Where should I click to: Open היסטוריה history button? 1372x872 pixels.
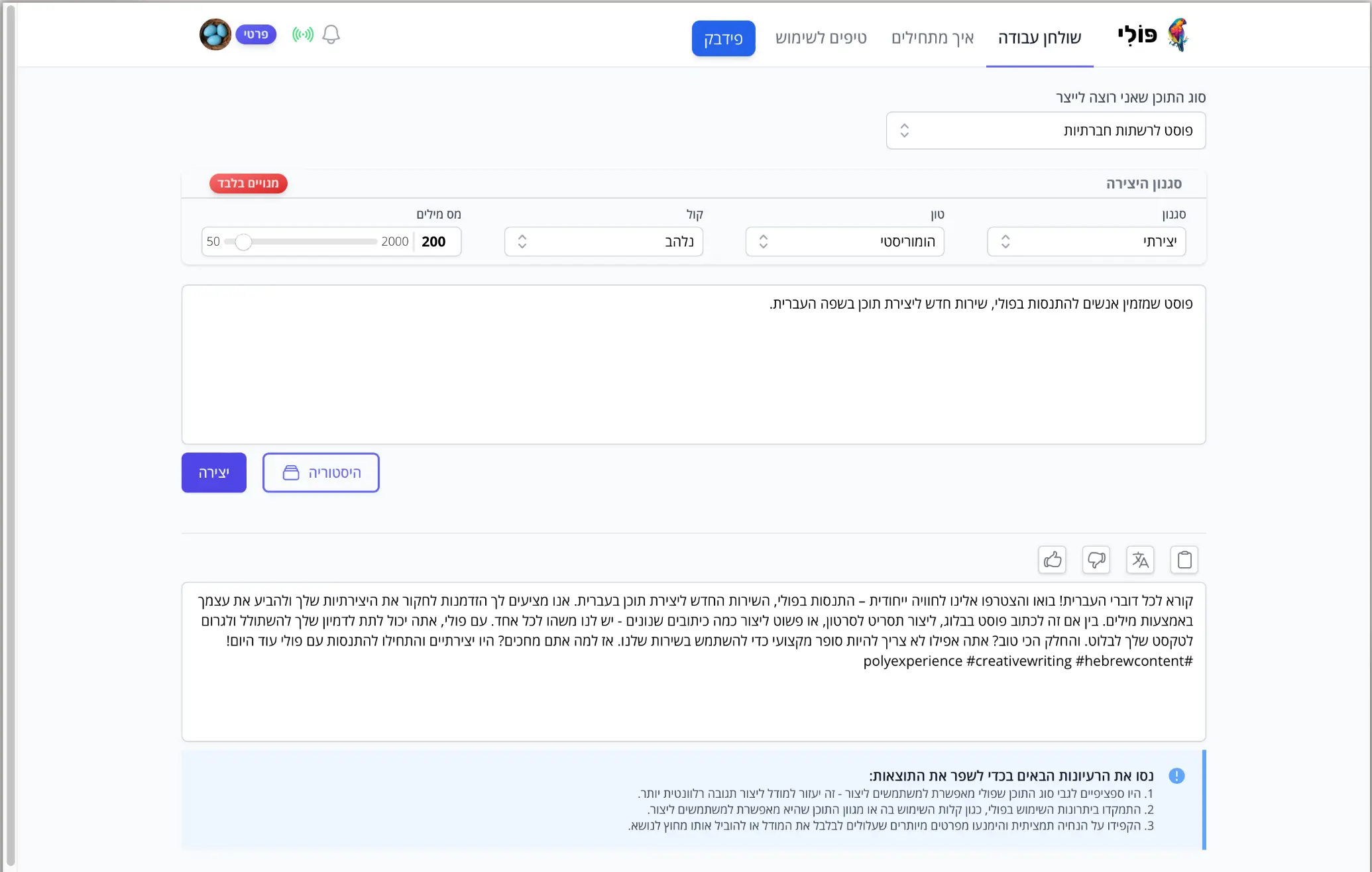click(x=321, y=472)
